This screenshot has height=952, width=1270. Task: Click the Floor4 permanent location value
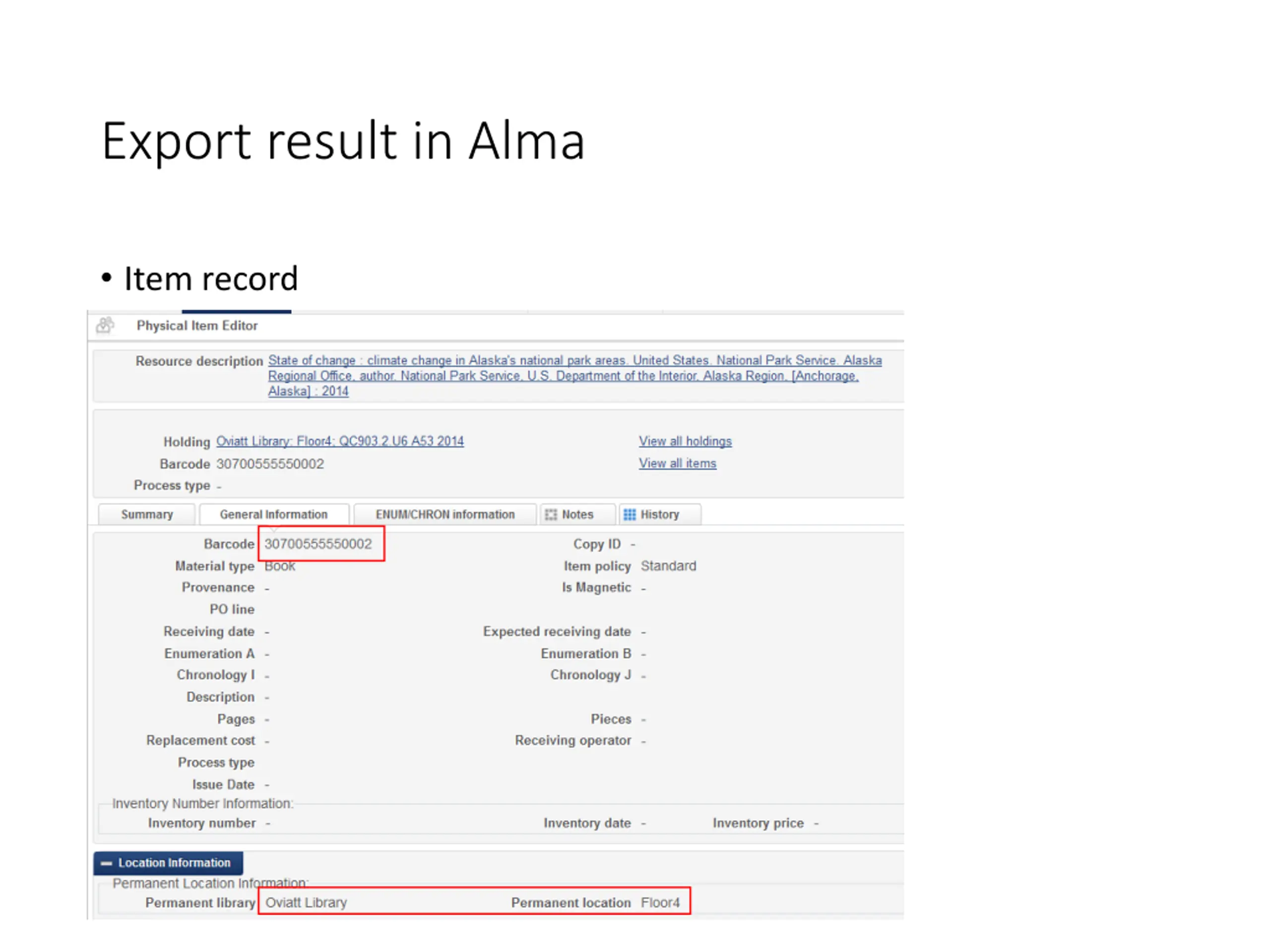tap(660, 902)
